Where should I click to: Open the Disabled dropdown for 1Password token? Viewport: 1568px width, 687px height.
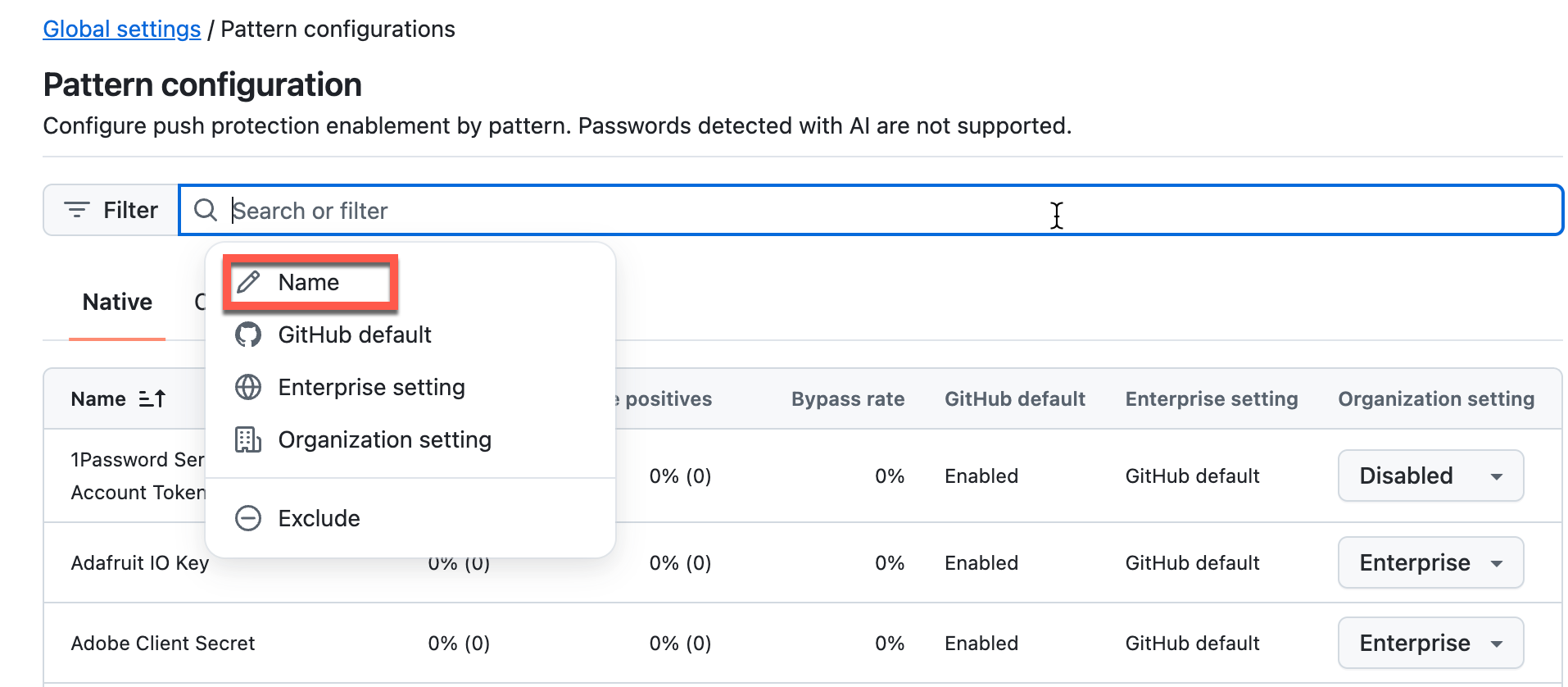point(1430,475)
